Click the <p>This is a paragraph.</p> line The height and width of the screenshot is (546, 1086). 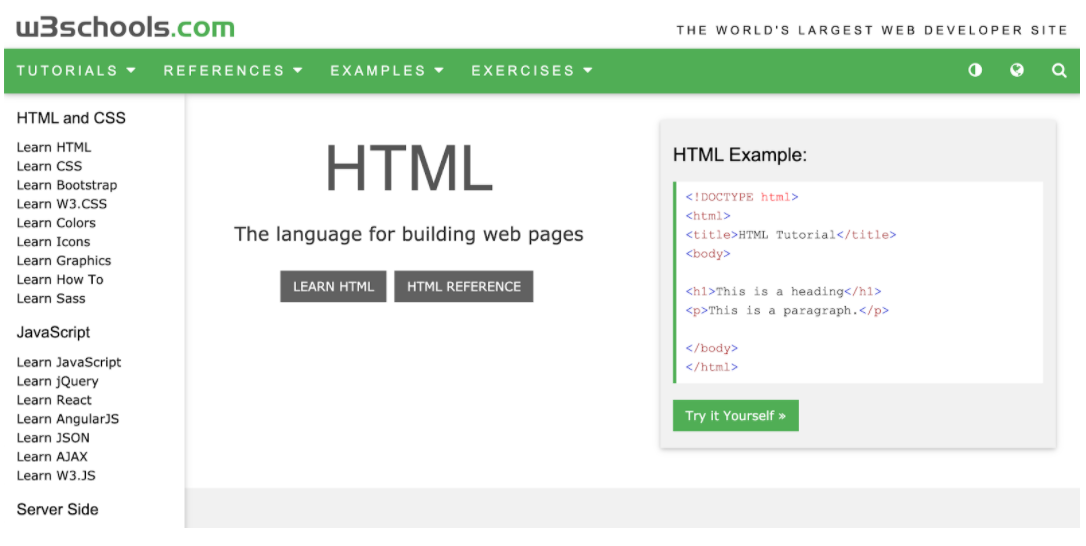click(787, 310)
